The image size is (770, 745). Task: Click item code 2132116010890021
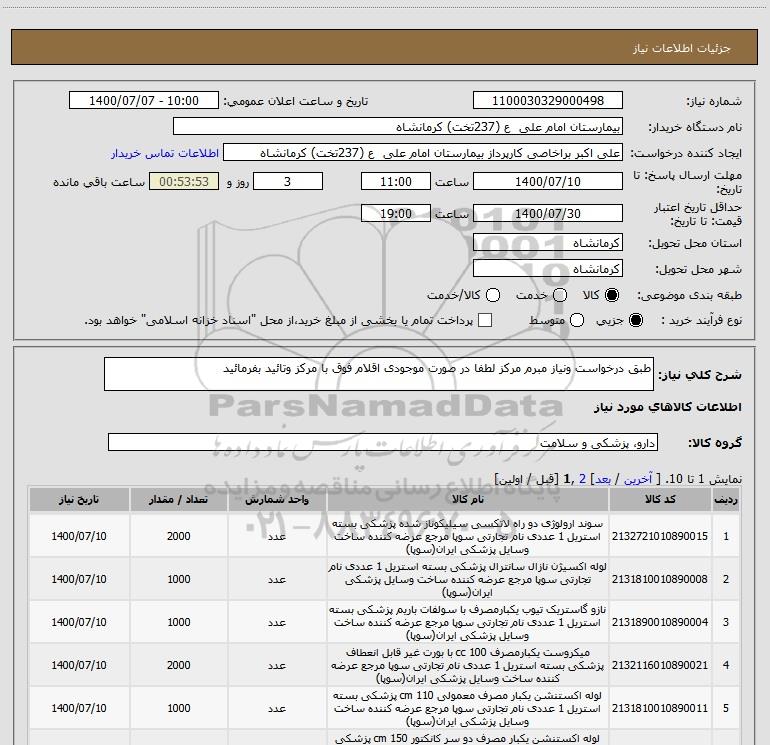[660, 665]
